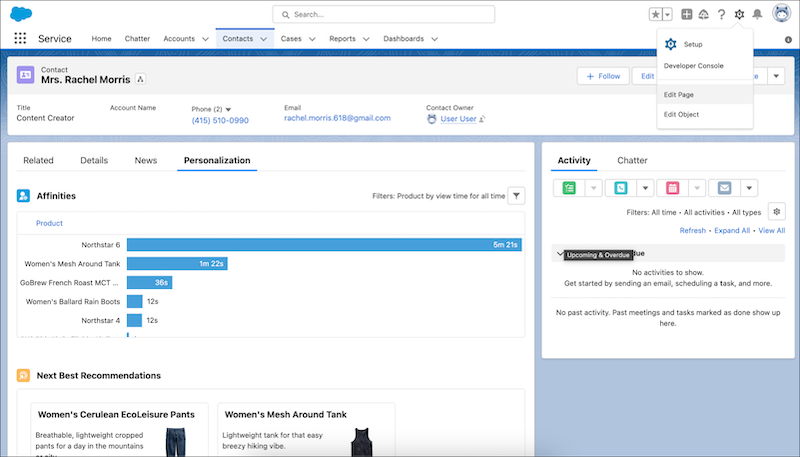This screenshot has width=800, height=457.
Task: Open the Help question mark icon
Action: pos(721,14)
